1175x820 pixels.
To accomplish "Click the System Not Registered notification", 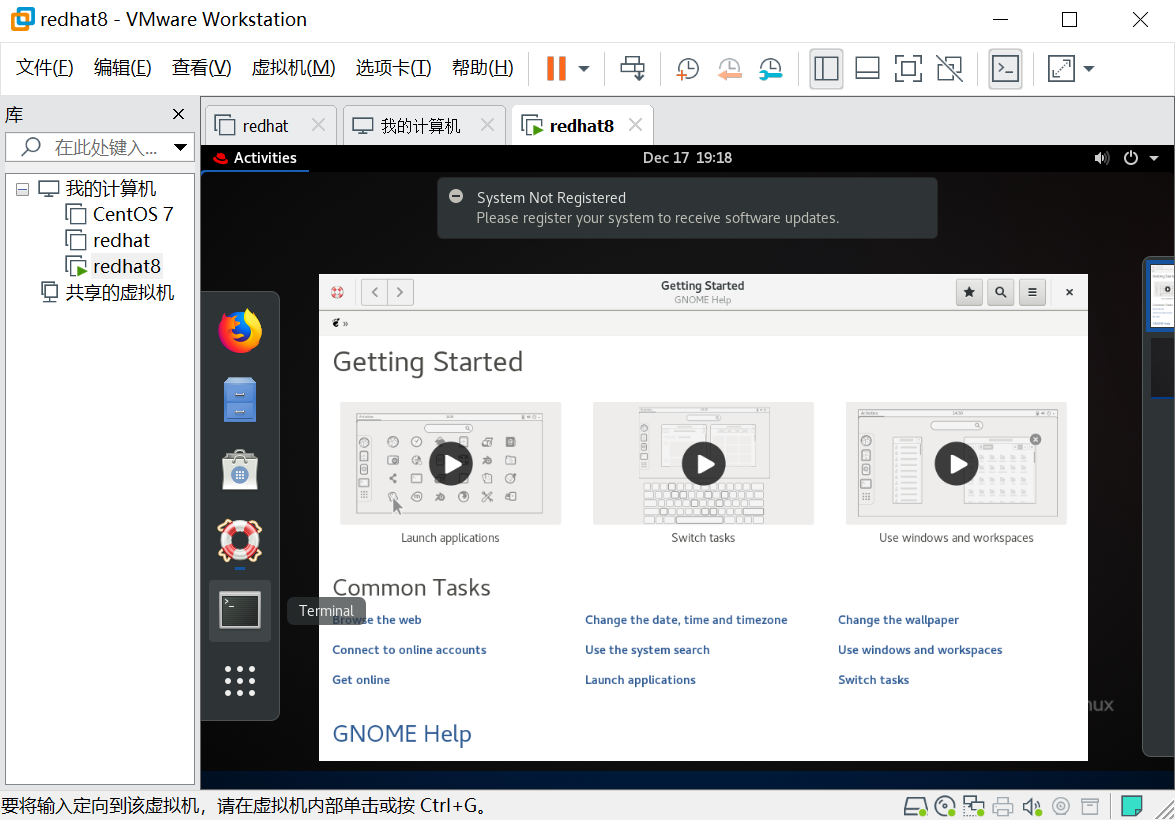I will point(687,208).
